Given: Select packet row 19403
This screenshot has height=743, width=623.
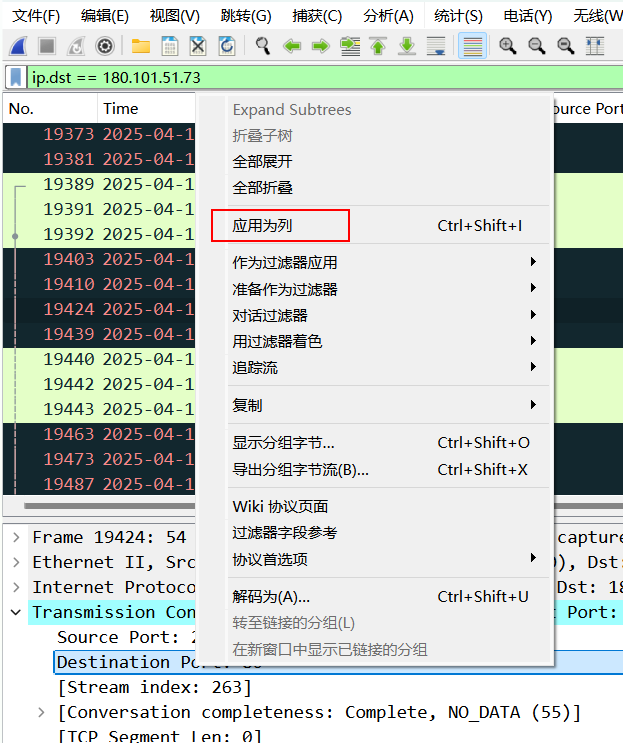Looking at the screenshot, I should [x=99, y=259].
